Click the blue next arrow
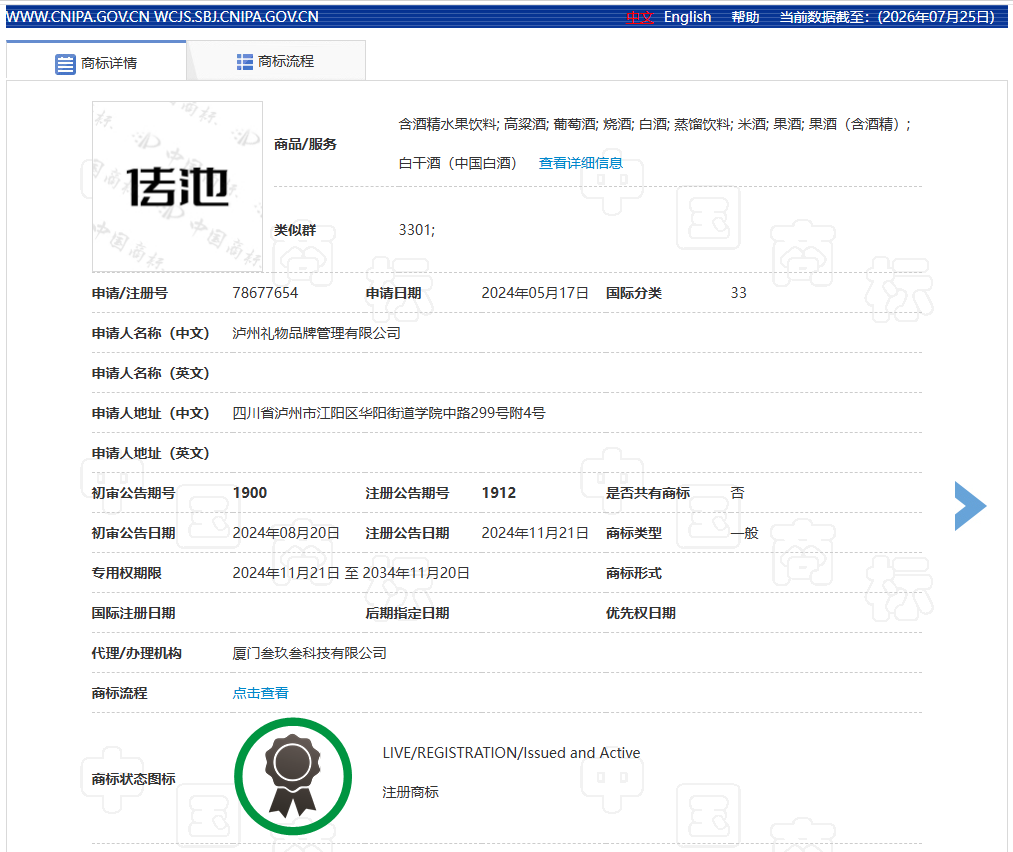Image resolution: width=1013 pixels, height=852 pixels. coord(970,506)
